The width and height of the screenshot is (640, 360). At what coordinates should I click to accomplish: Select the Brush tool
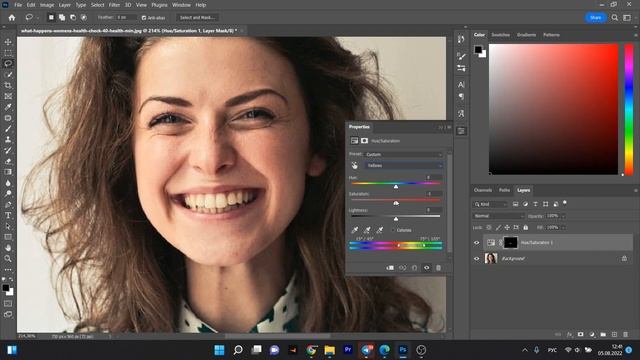pyautogui.click(x=8, y=129)
